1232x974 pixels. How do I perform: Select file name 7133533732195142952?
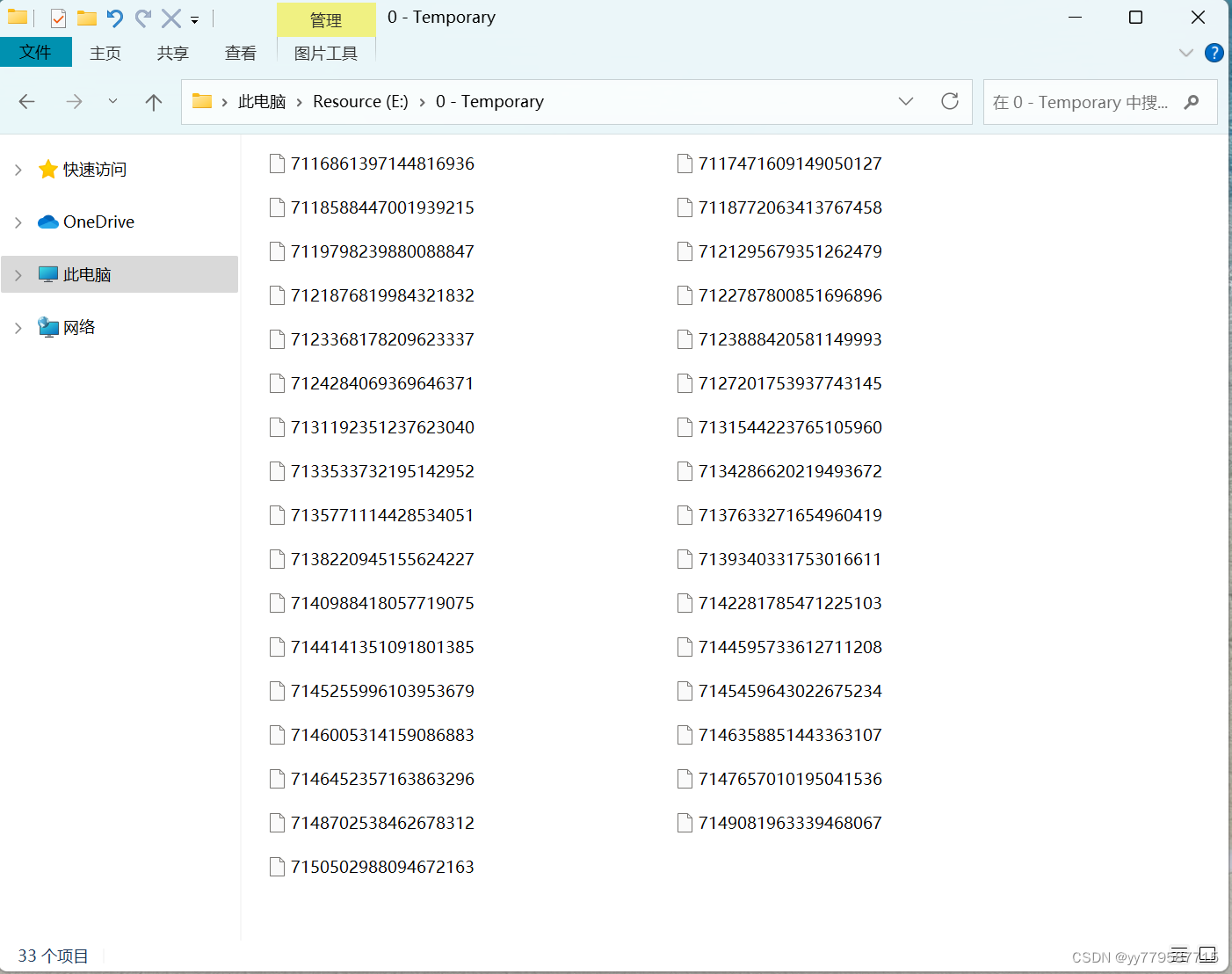coord(382,471)
